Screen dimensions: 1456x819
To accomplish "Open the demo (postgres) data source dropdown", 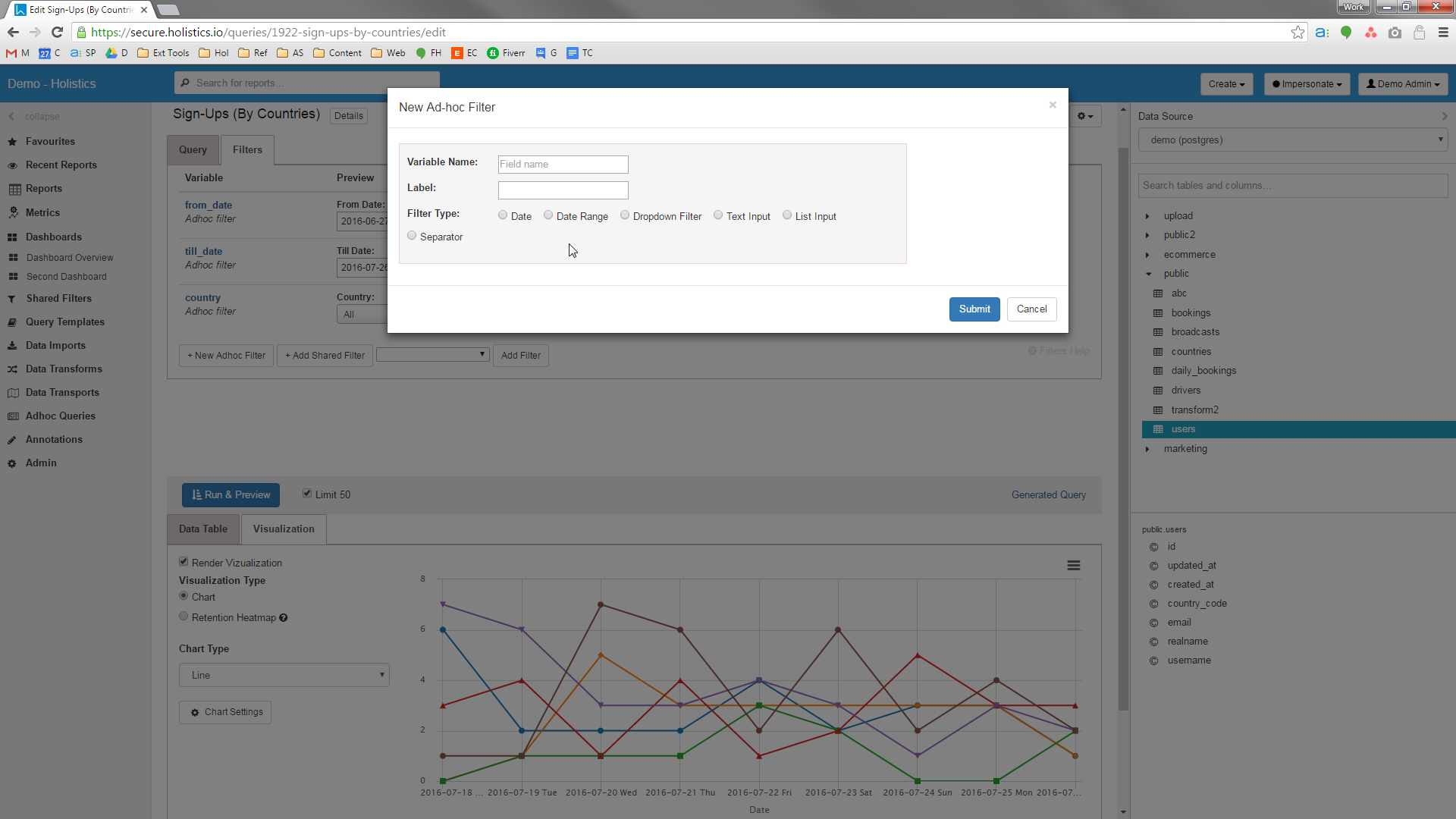I will tap(1292, 140).
